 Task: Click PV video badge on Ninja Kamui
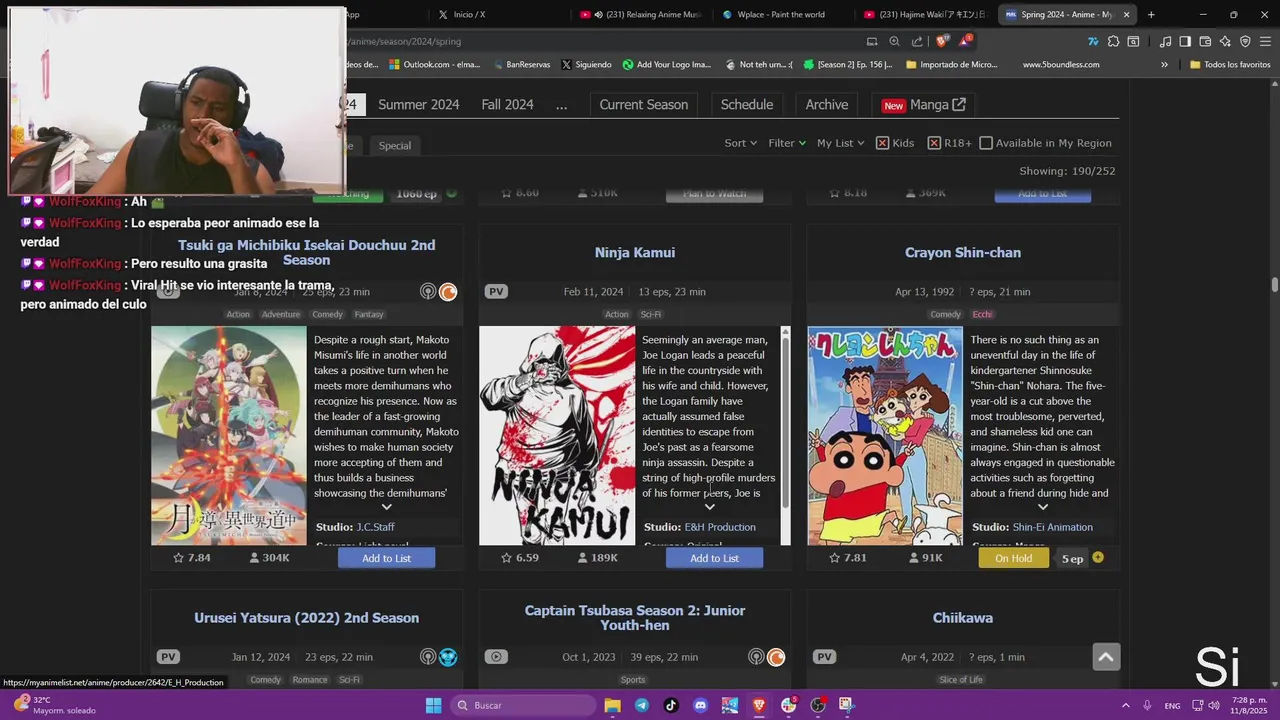[496, 292]
